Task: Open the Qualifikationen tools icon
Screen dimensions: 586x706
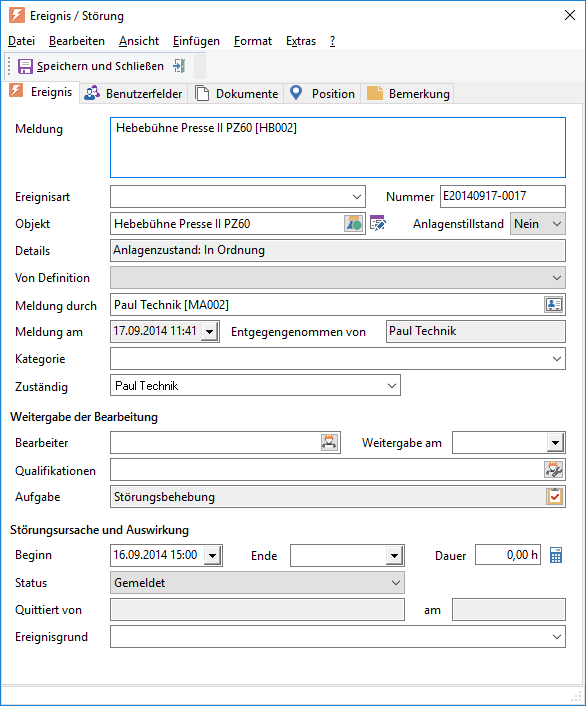Action: click(554, 470)
